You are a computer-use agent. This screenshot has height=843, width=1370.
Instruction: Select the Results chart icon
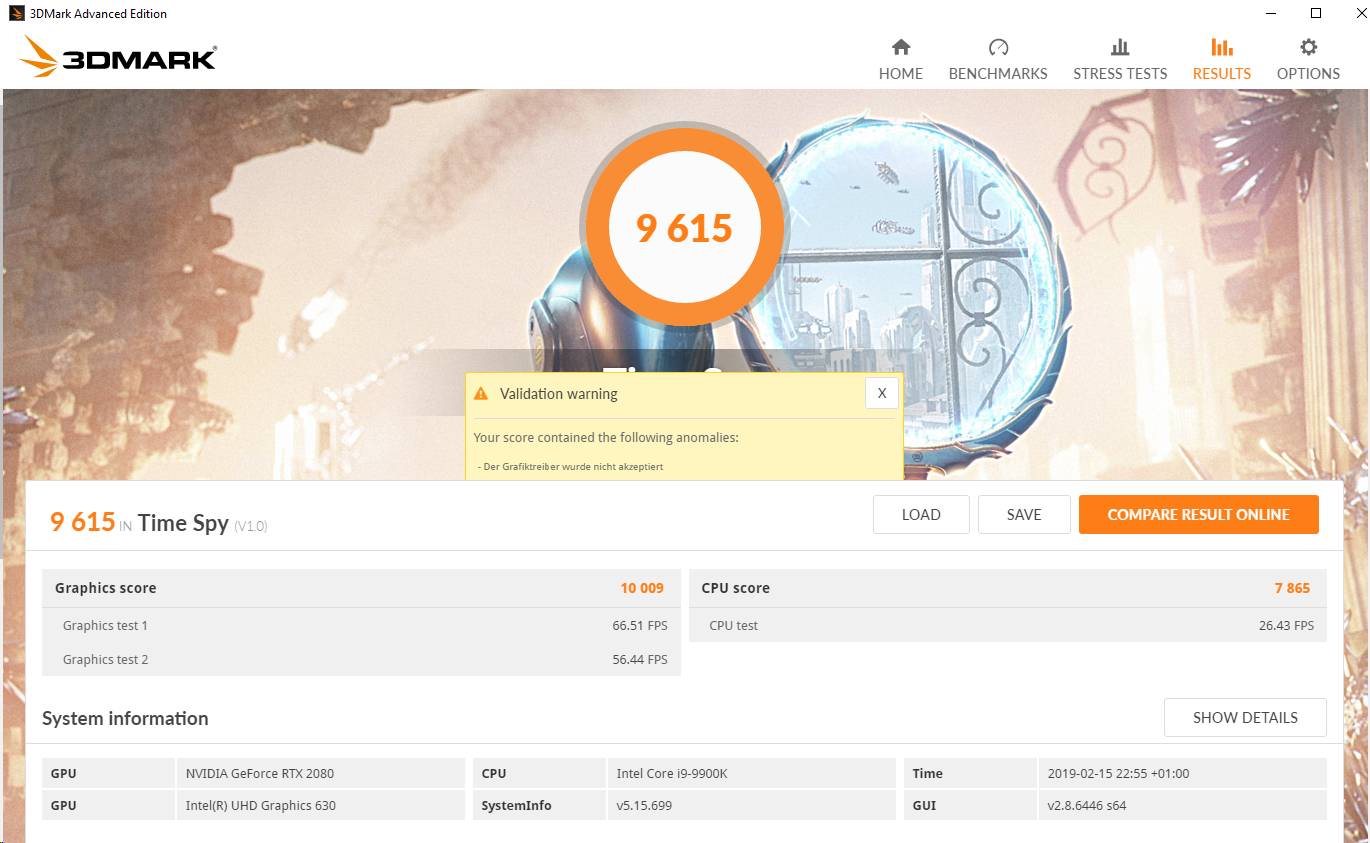coord(1221,47)
